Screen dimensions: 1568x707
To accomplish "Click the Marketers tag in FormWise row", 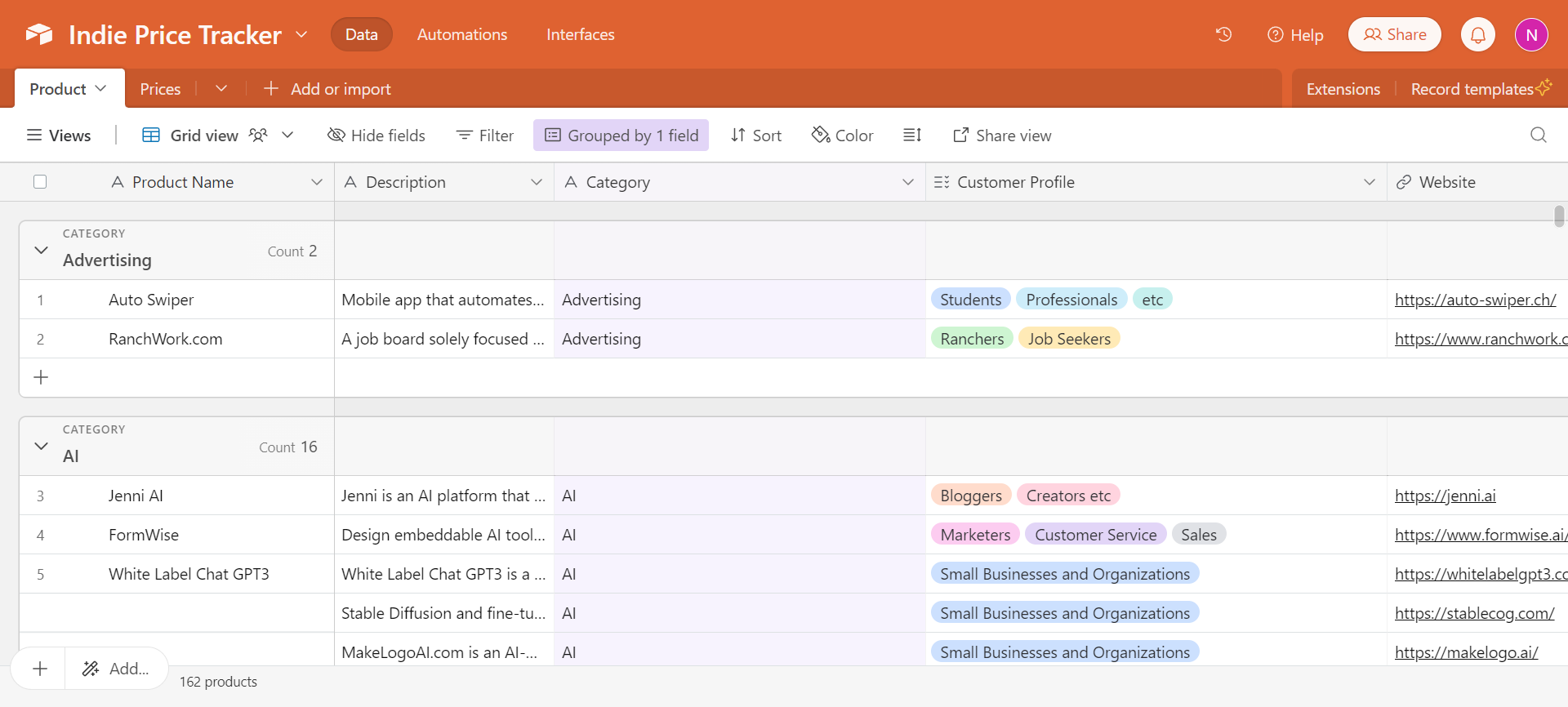I will (x=975, y=535).
